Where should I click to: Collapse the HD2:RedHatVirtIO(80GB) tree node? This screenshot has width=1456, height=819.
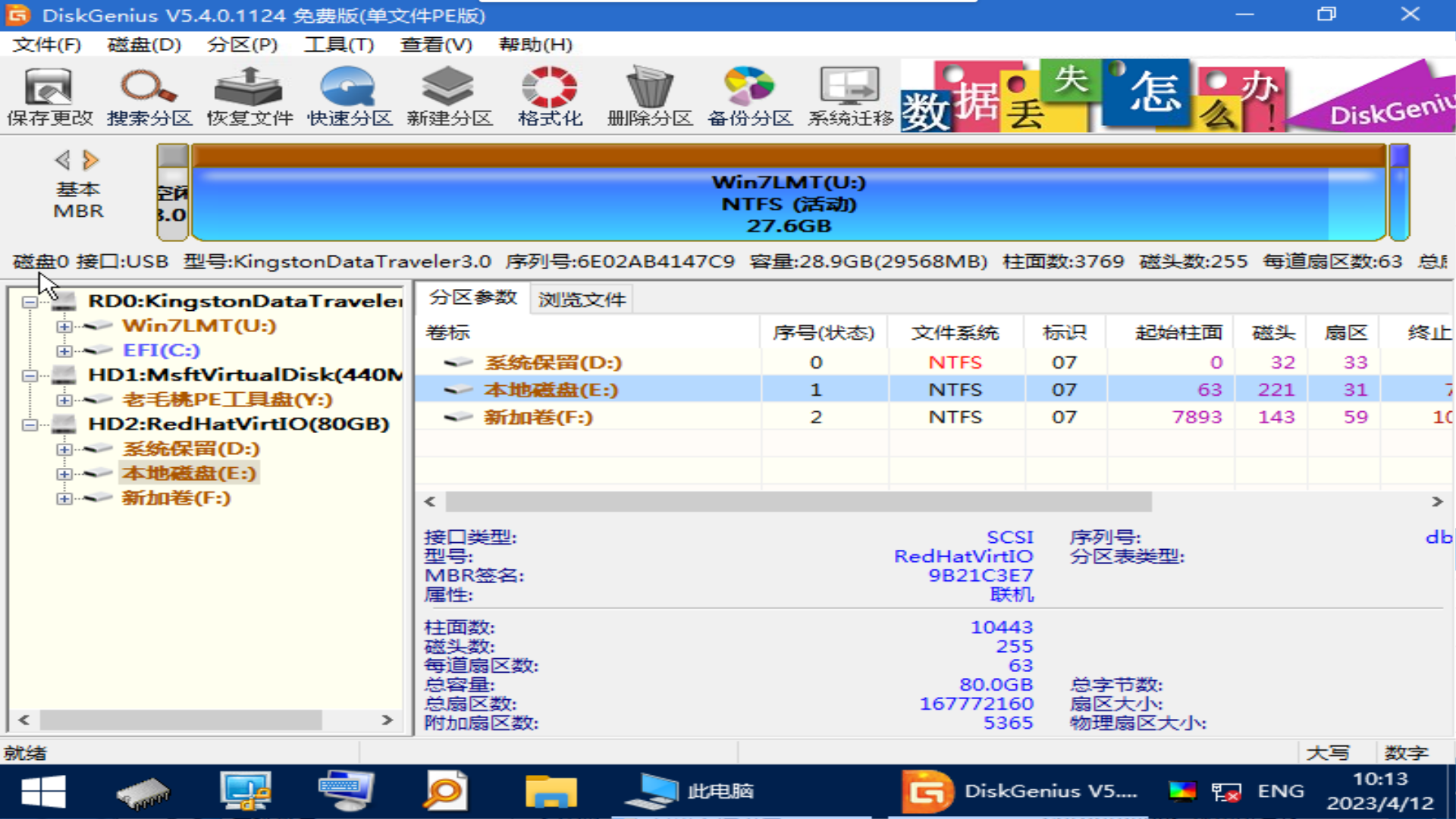click(30, 425)
